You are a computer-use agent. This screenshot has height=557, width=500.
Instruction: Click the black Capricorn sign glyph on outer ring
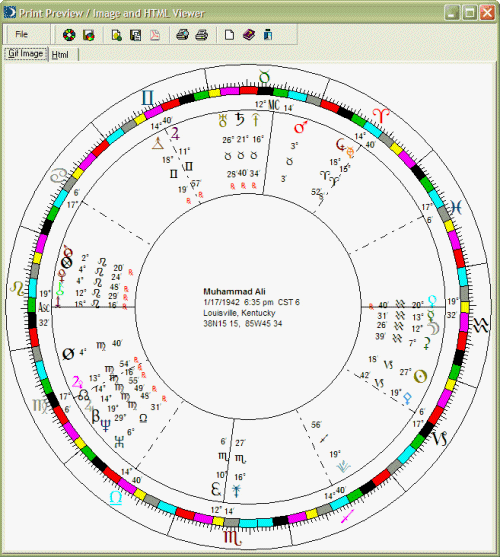(x=439, y=438)
